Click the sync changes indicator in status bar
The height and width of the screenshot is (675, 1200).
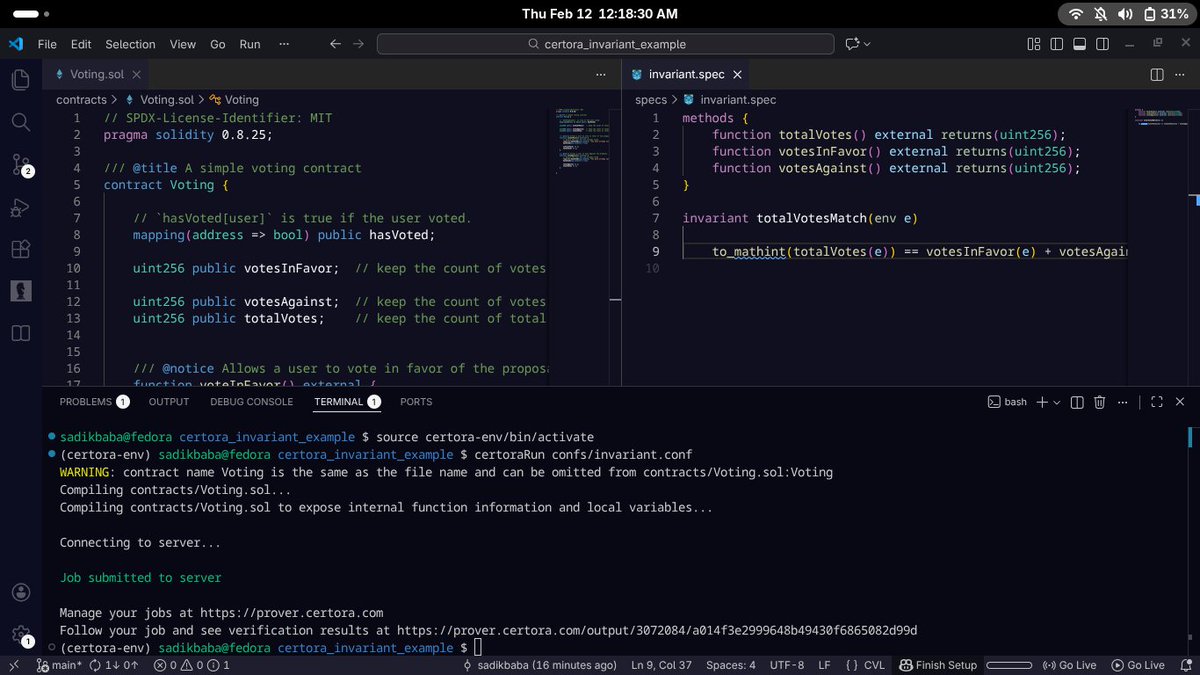coord(112,665)
